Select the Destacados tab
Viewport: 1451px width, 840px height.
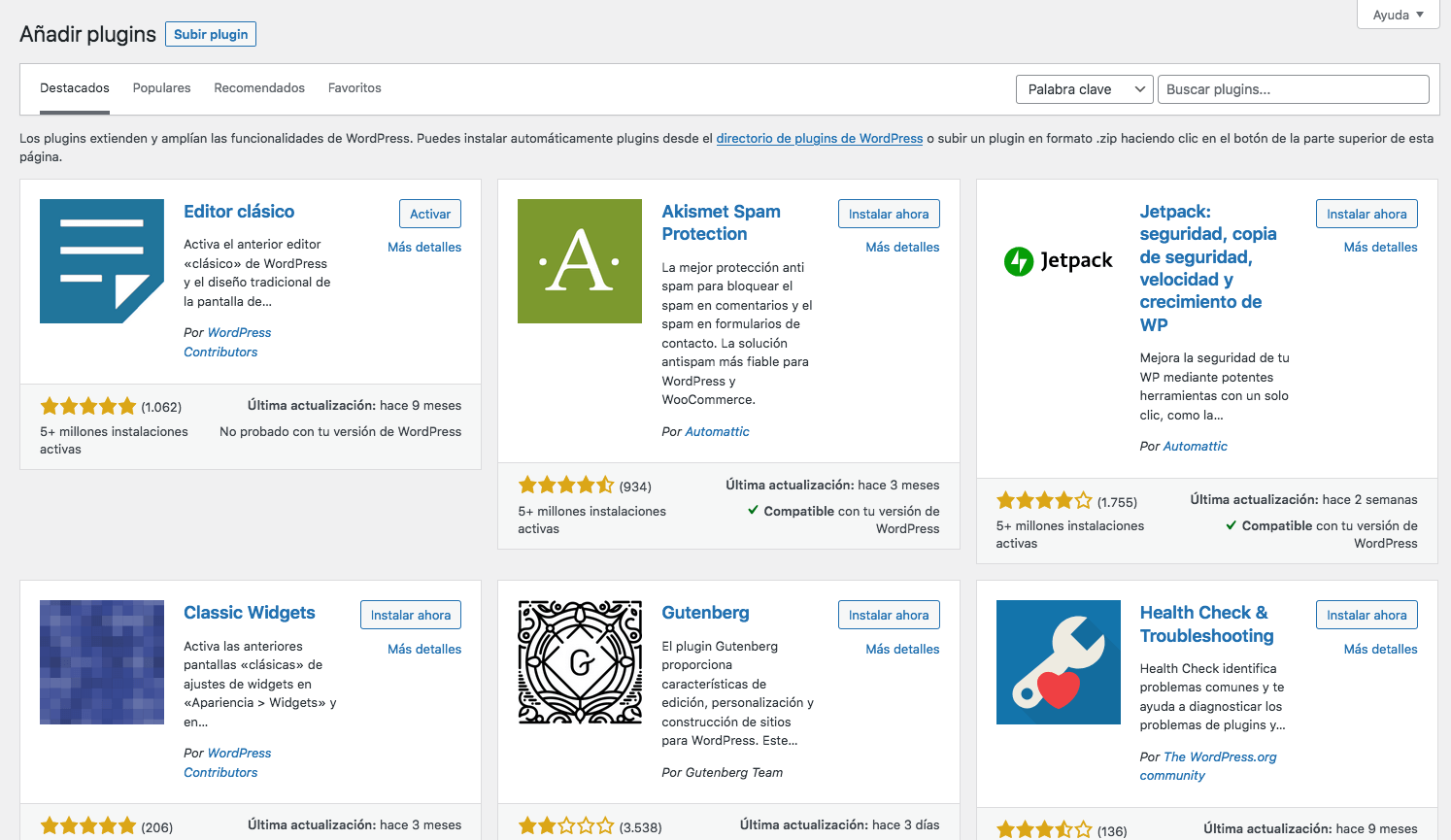pyautogui.click(x=74, y=87)
